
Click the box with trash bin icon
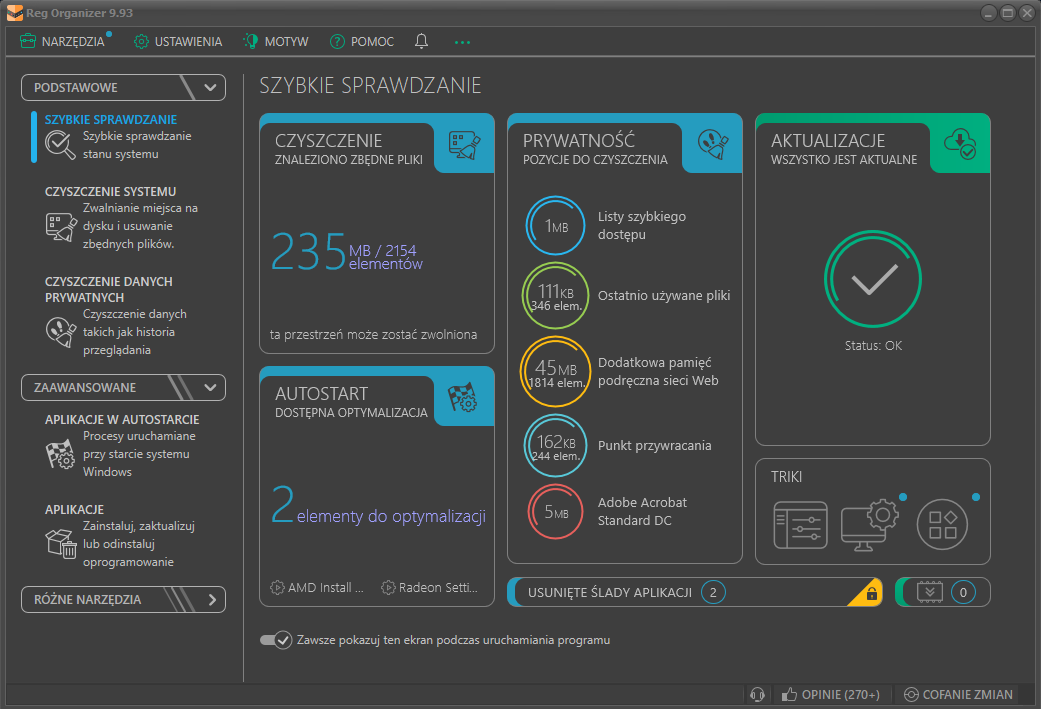pyautogui.click(x=60, y=544)
